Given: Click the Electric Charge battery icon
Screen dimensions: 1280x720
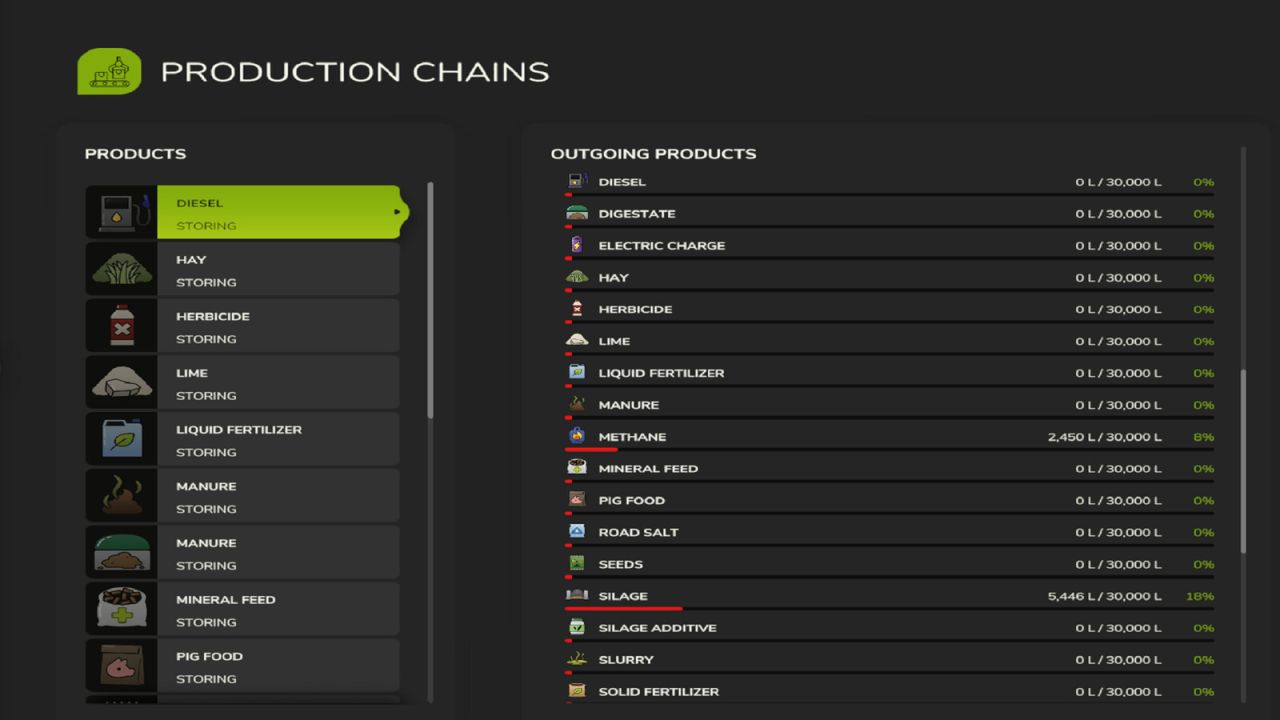Looking at the screenshot, I should pos(578,245).
